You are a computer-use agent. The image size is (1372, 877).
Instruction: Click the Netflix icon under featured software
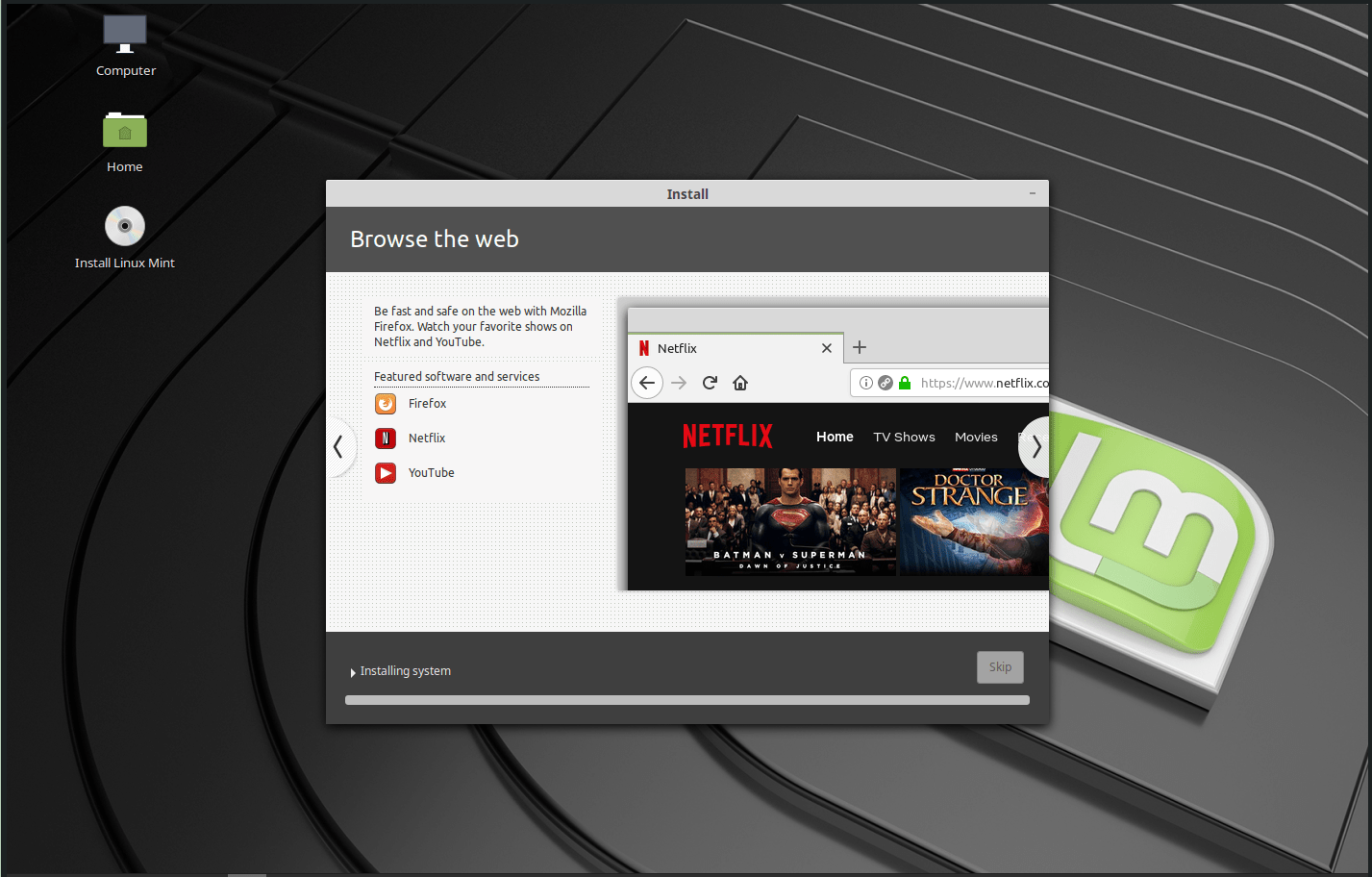click(385, 438)
